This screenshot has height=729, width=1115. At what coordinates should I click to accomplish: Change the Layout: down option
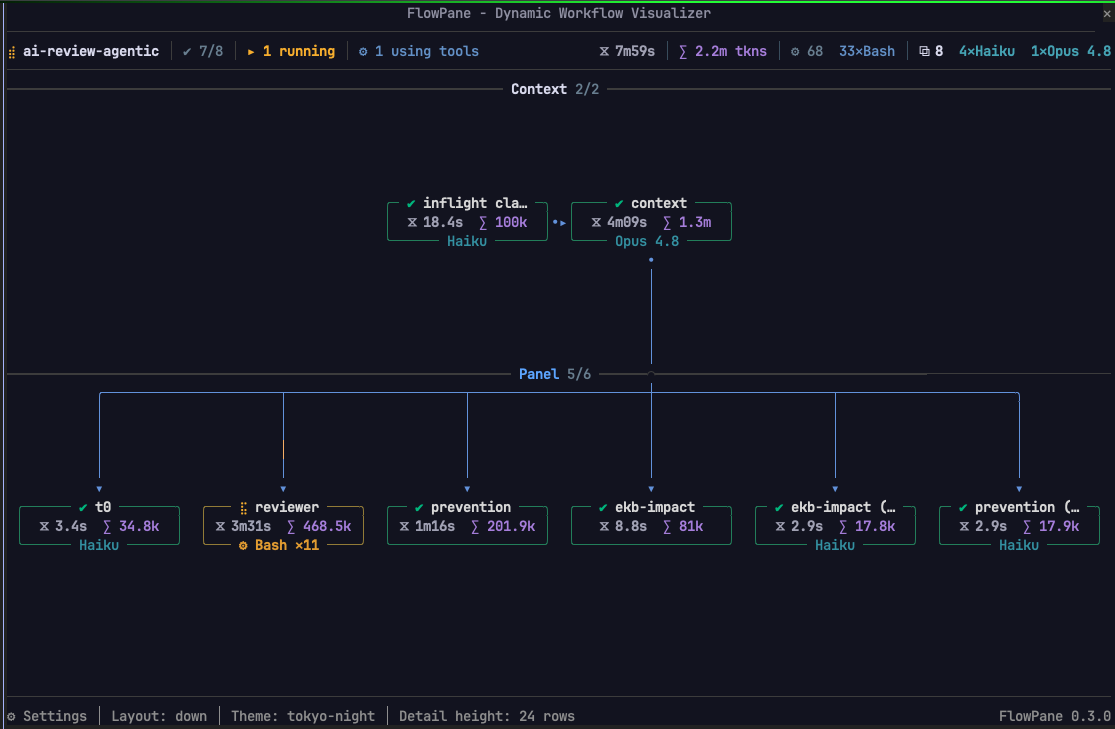pos(159,716)
